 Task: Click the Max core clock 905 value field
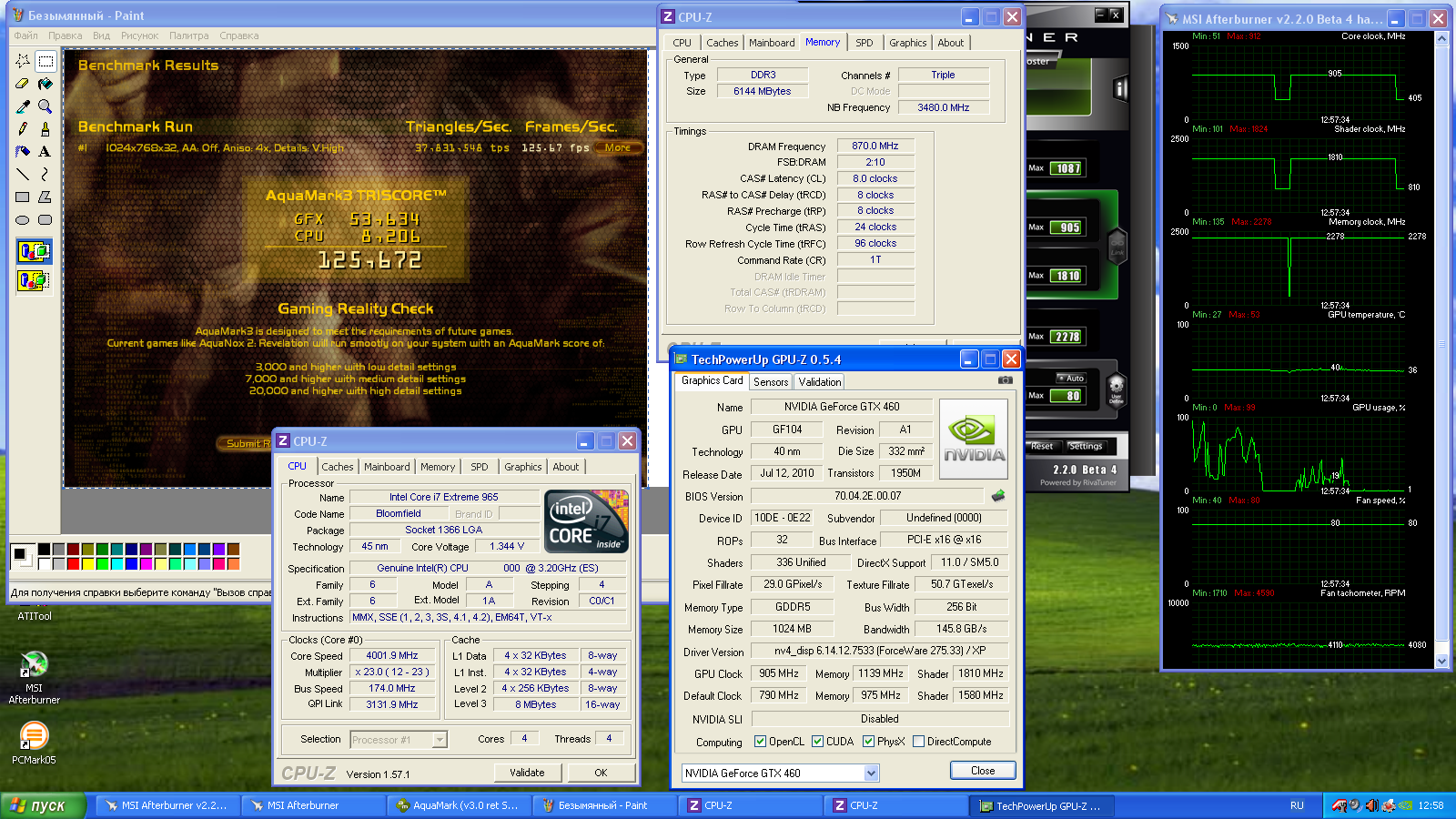point(1068,228)
